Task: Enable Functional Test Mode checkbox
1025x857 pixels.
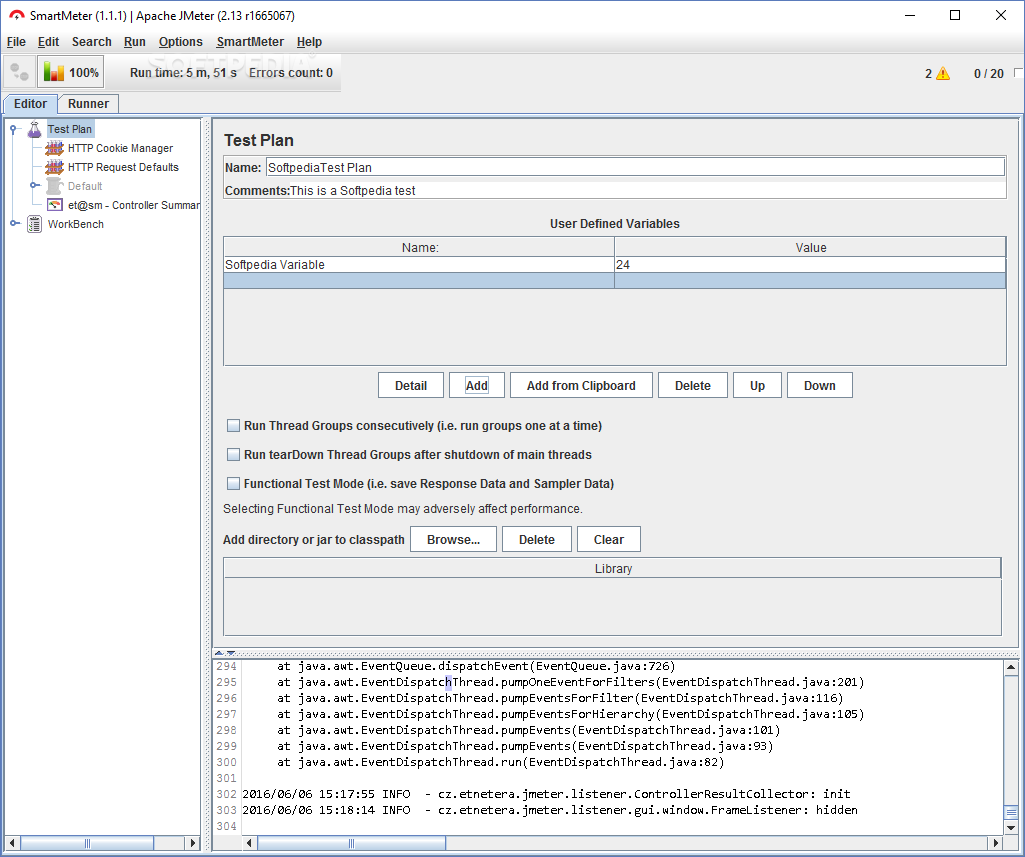Action: 233,484
